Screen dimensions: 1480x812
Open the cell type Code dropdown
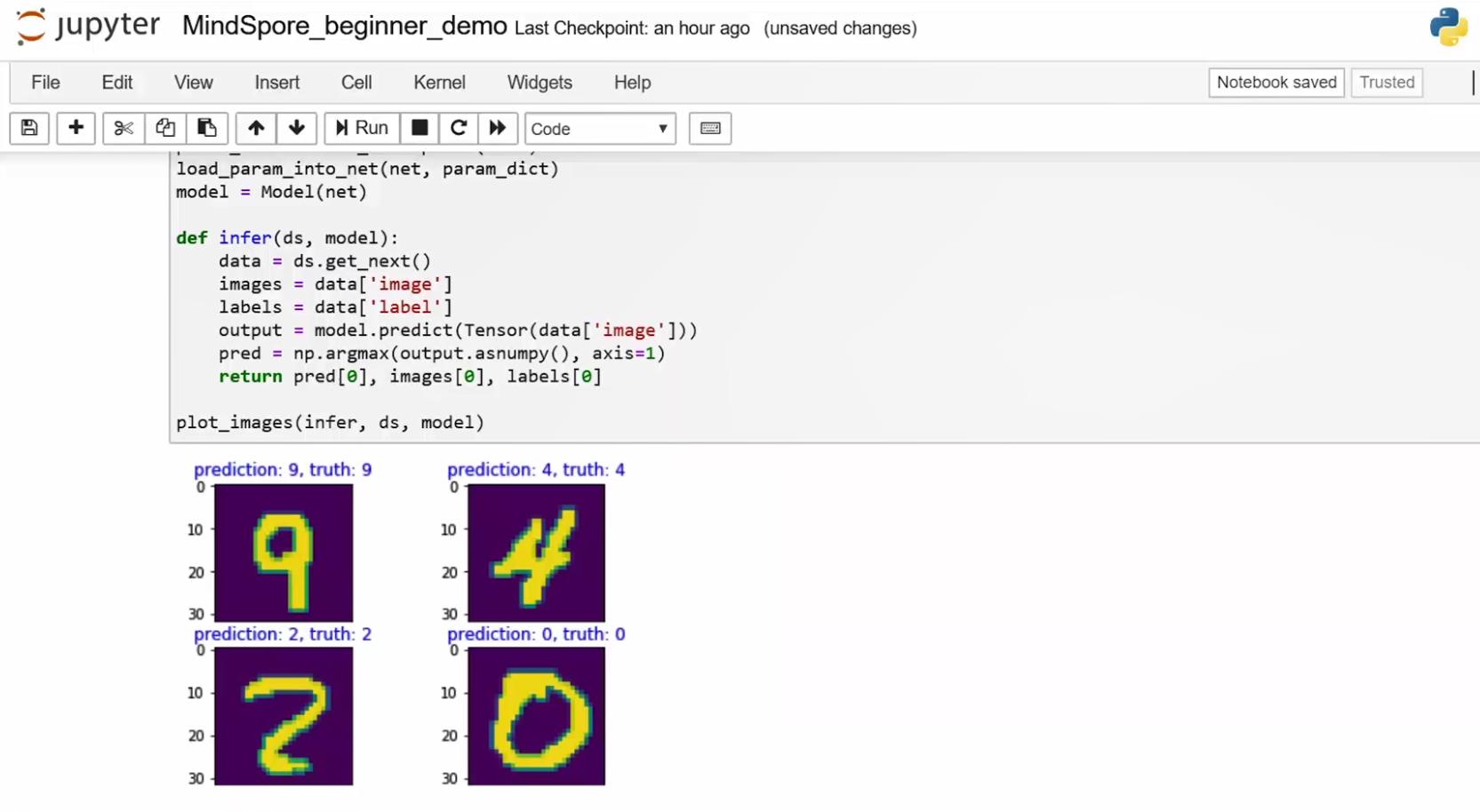click(600, 129)
